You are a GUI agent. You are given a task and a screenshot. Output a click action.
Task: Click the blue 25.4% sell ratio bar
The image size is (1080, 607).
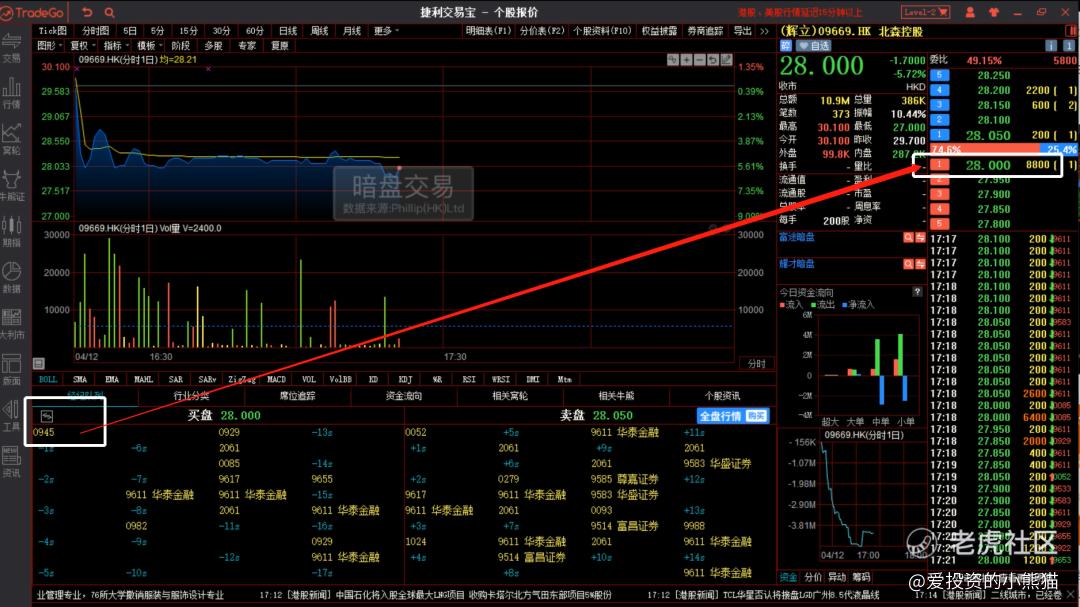click(x=1059, y=149)
